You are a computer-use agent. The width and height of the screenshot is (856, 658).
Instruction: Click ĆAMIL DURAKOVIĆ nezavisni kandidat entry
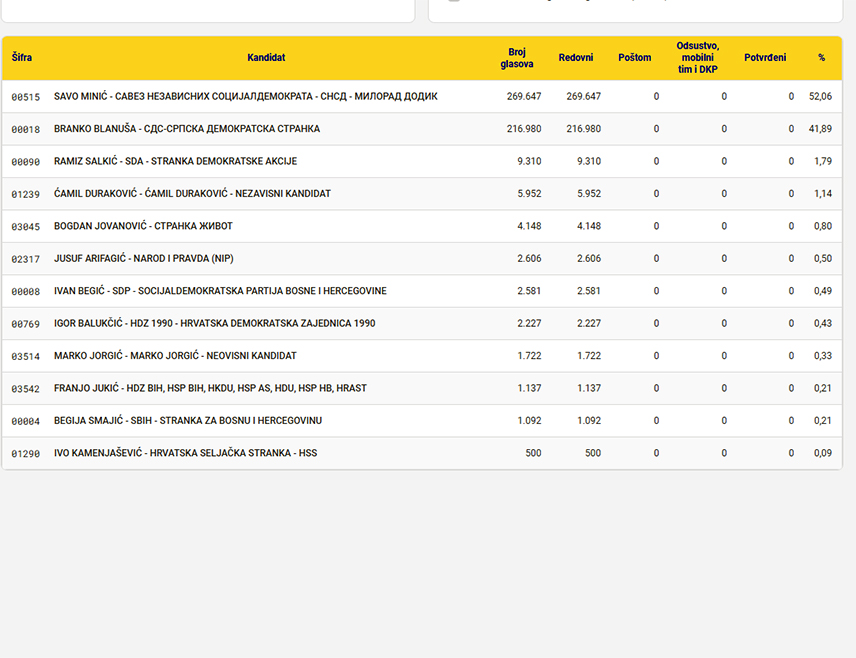pyautogui.click(x=192, y=193)
